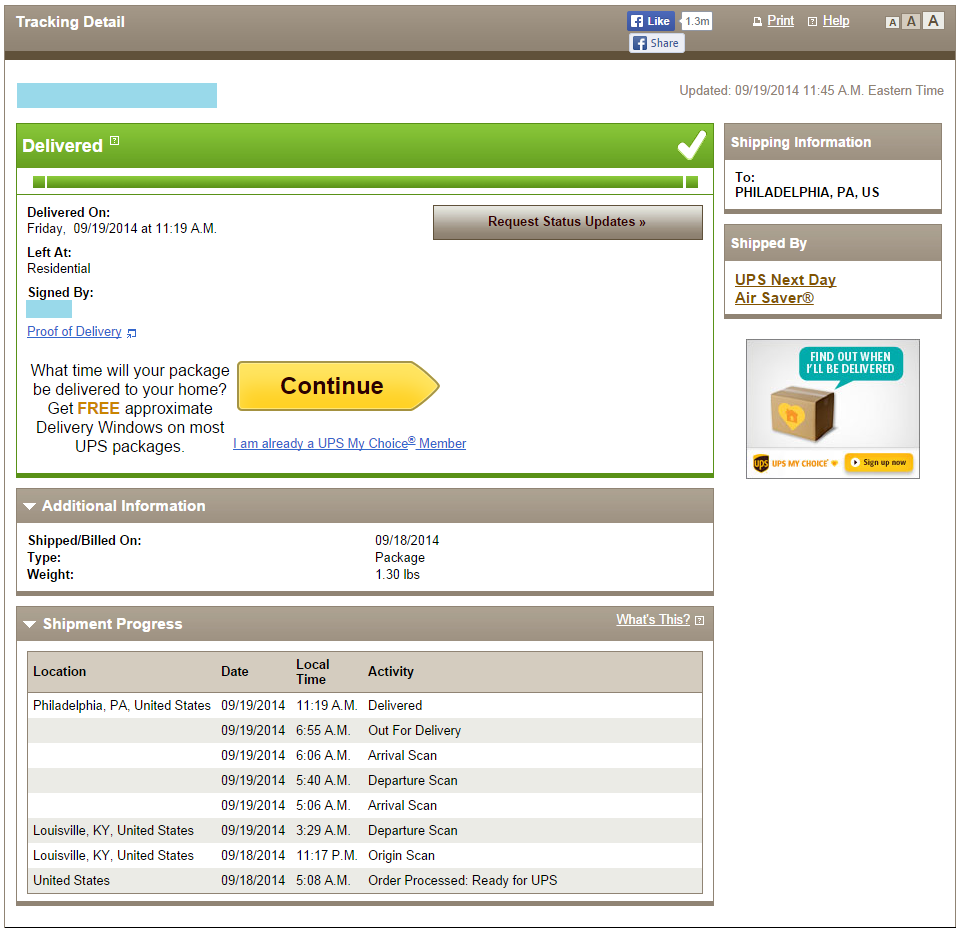
Task: Click the help icon beside What's This?
Action: tap(699, 620)
